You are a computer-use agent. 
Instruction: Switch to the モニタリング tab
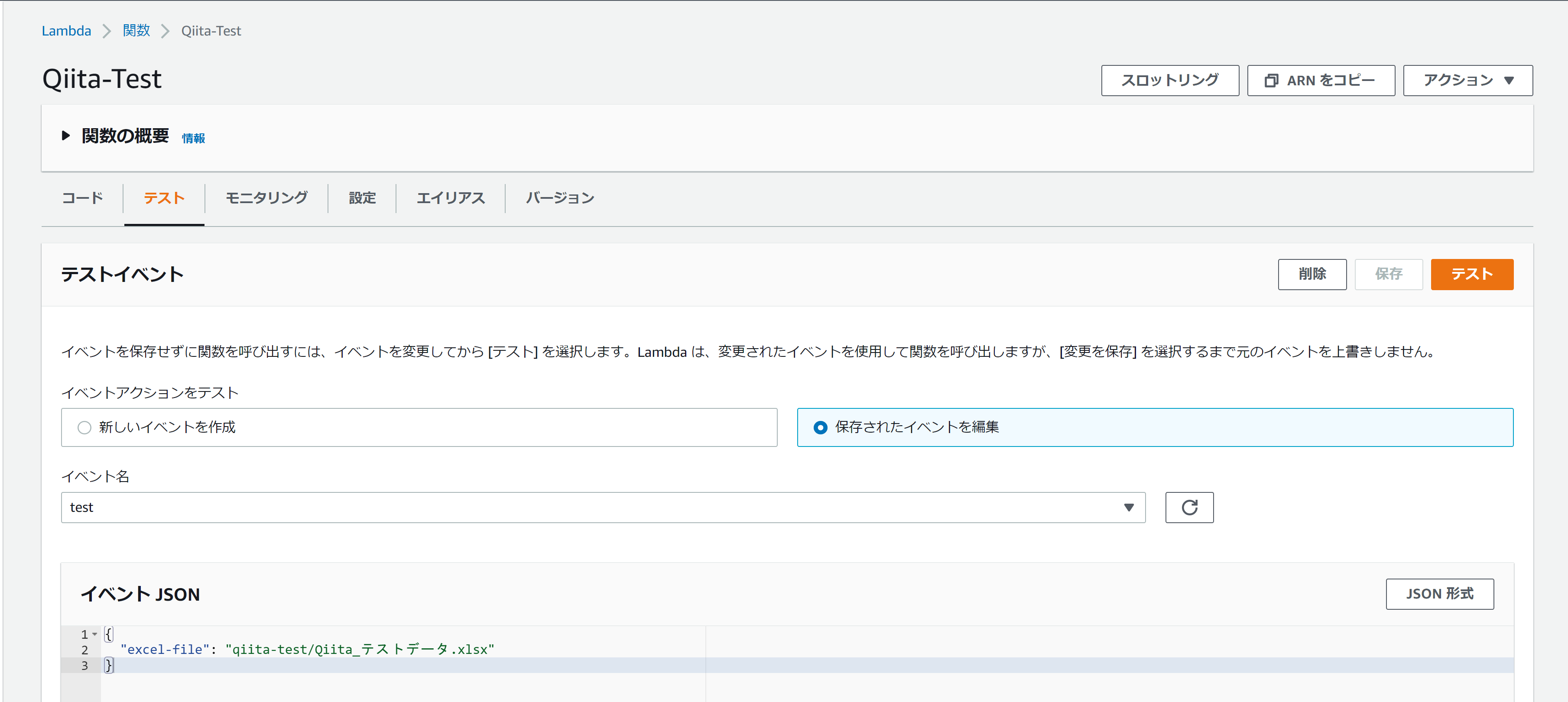(x=266, y=198)
